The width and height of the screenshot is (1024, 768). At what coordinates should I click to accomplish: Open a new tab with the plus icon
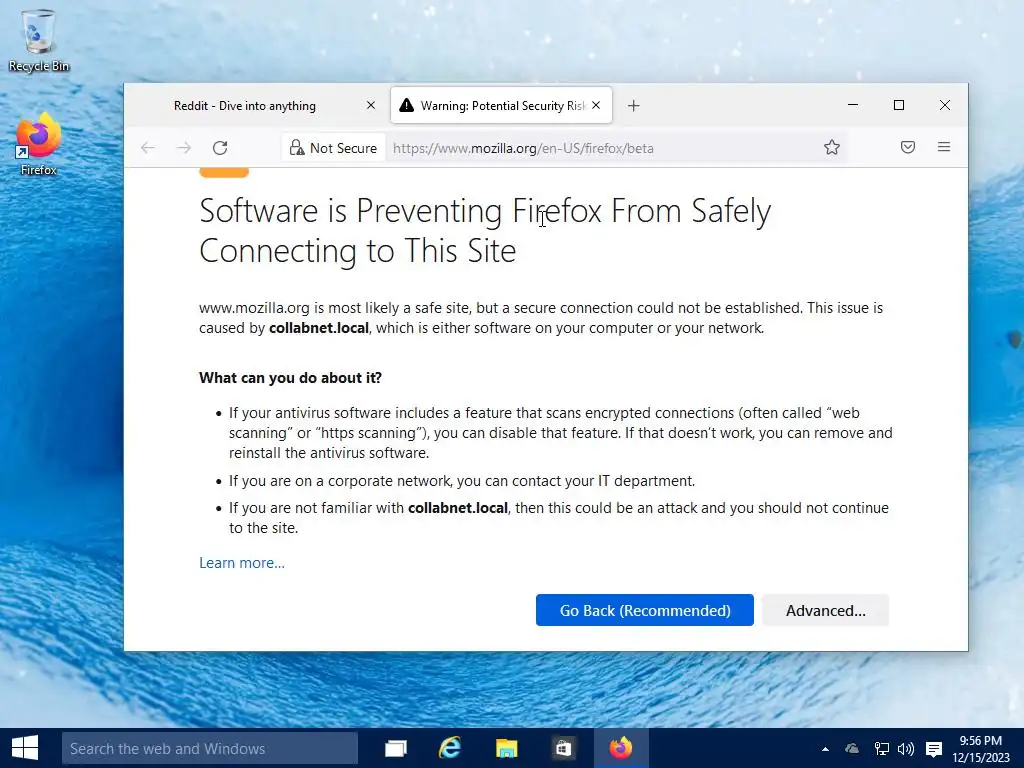[633, 106]
